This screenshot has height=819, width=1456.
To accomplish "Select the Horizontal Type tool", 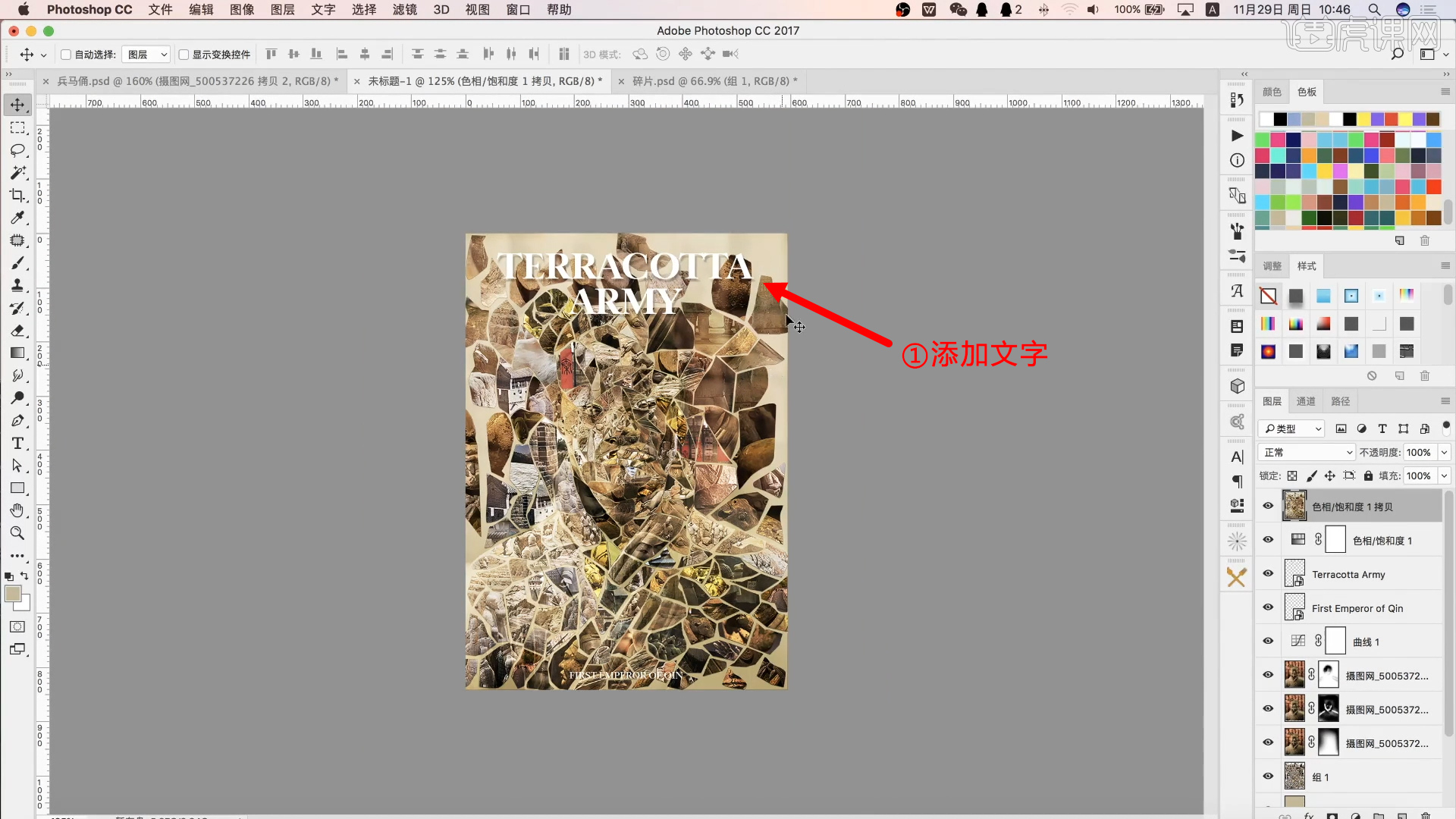I will (17, 443).
